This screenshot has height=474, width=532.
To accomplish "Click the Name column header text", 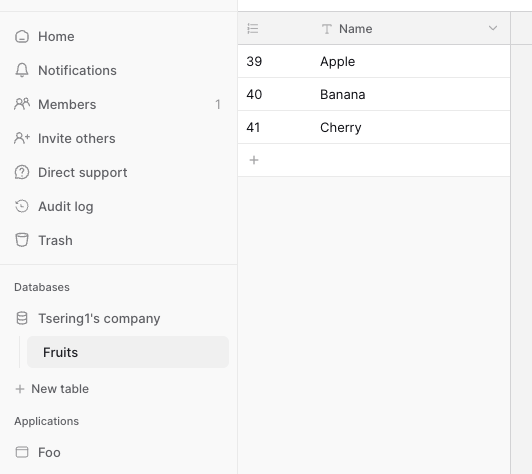I will pyautogui.click(x=356, y=29).
